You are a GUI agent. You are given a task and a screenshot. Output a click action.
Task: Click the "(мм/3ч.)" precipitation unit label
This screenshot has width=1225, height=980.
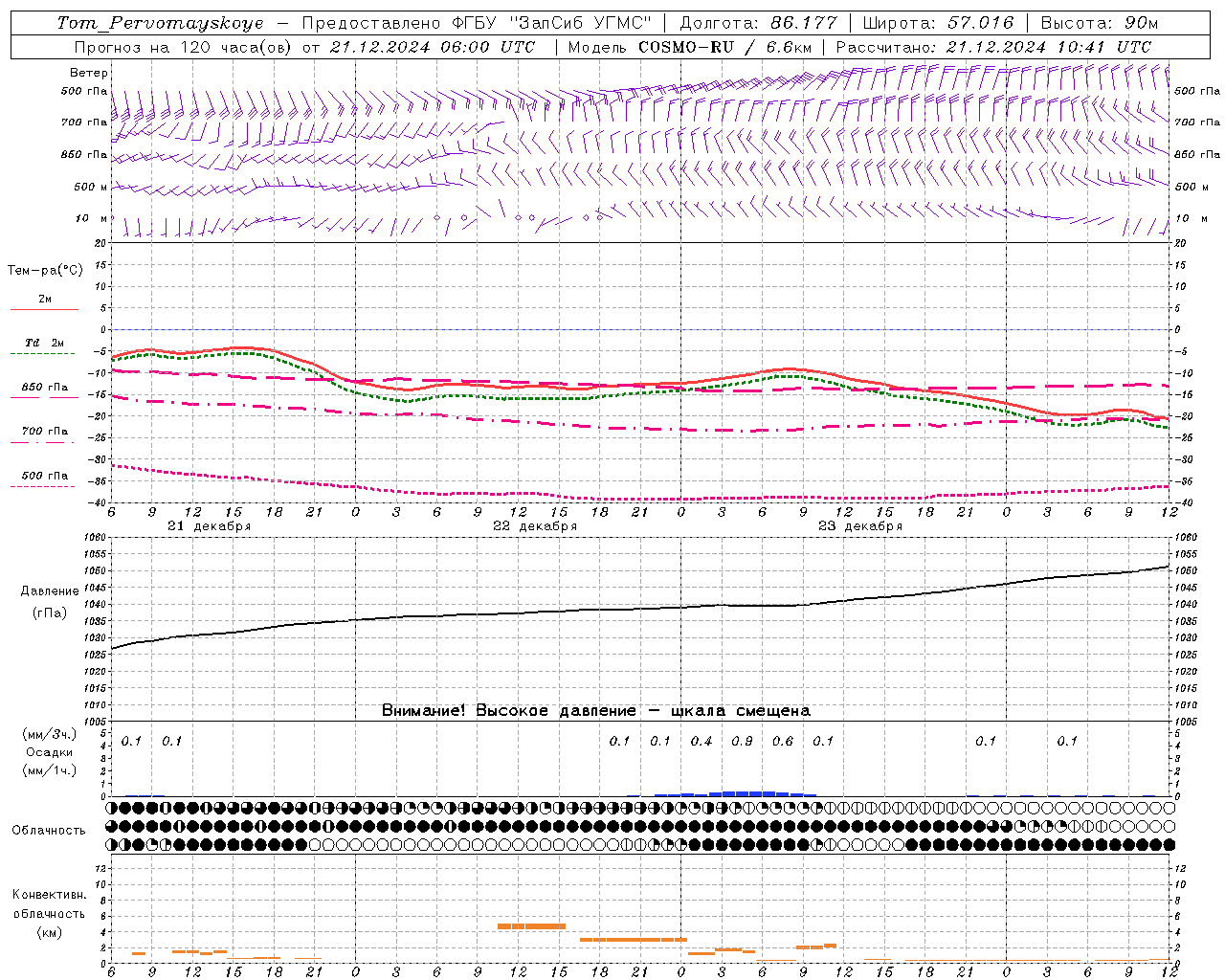pyautogui.click(x=50, y=734)
